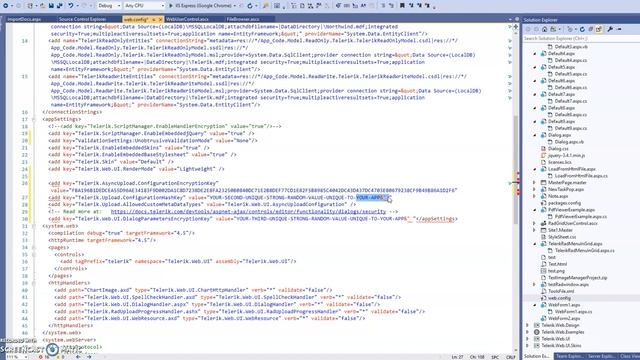Collapse the appSettings section in the editor
The image size is (640, 360).
[34, 119]
